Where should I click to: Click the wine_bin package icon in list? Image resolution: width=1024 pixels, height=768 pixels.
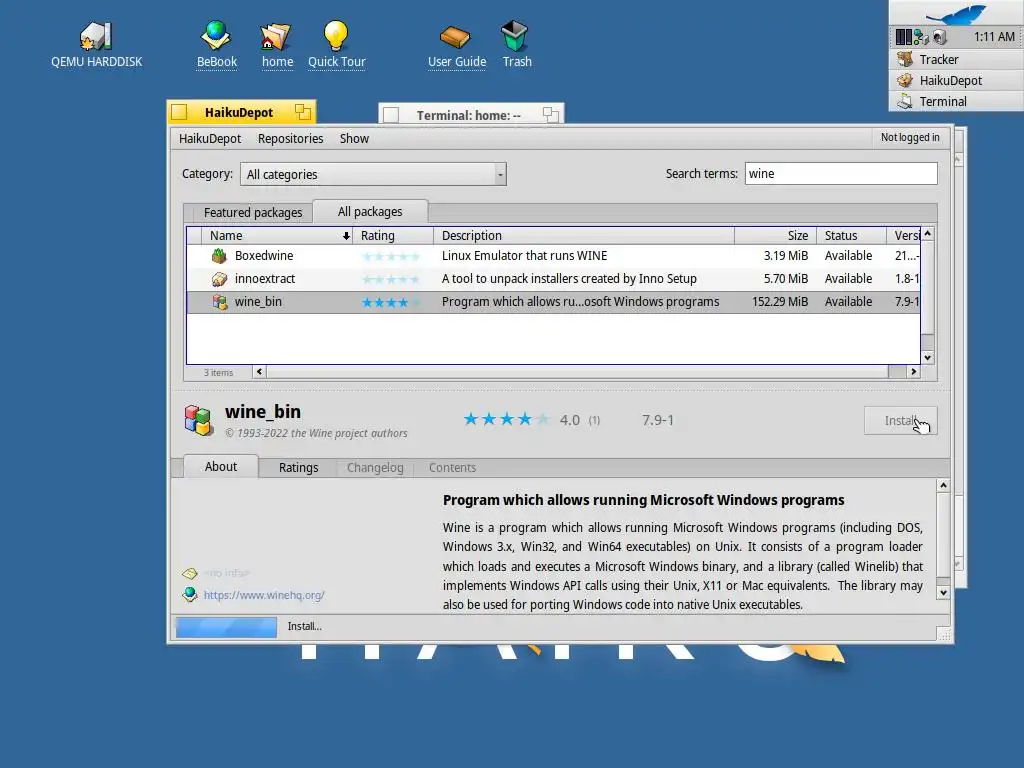[x=219, y=302]
